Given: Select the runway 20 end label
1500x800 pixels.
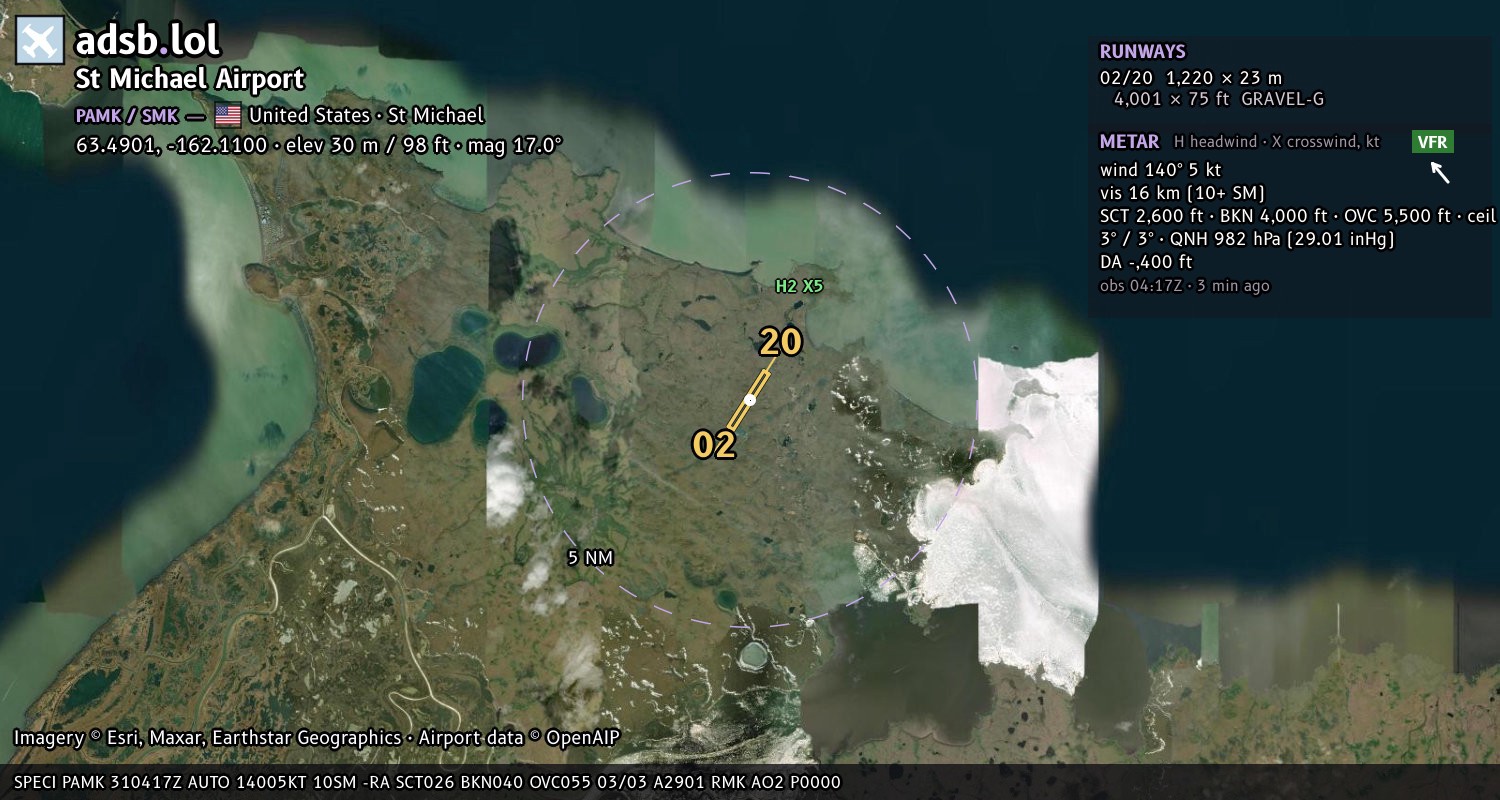Looking at the screenshot, I should (780, 342).
